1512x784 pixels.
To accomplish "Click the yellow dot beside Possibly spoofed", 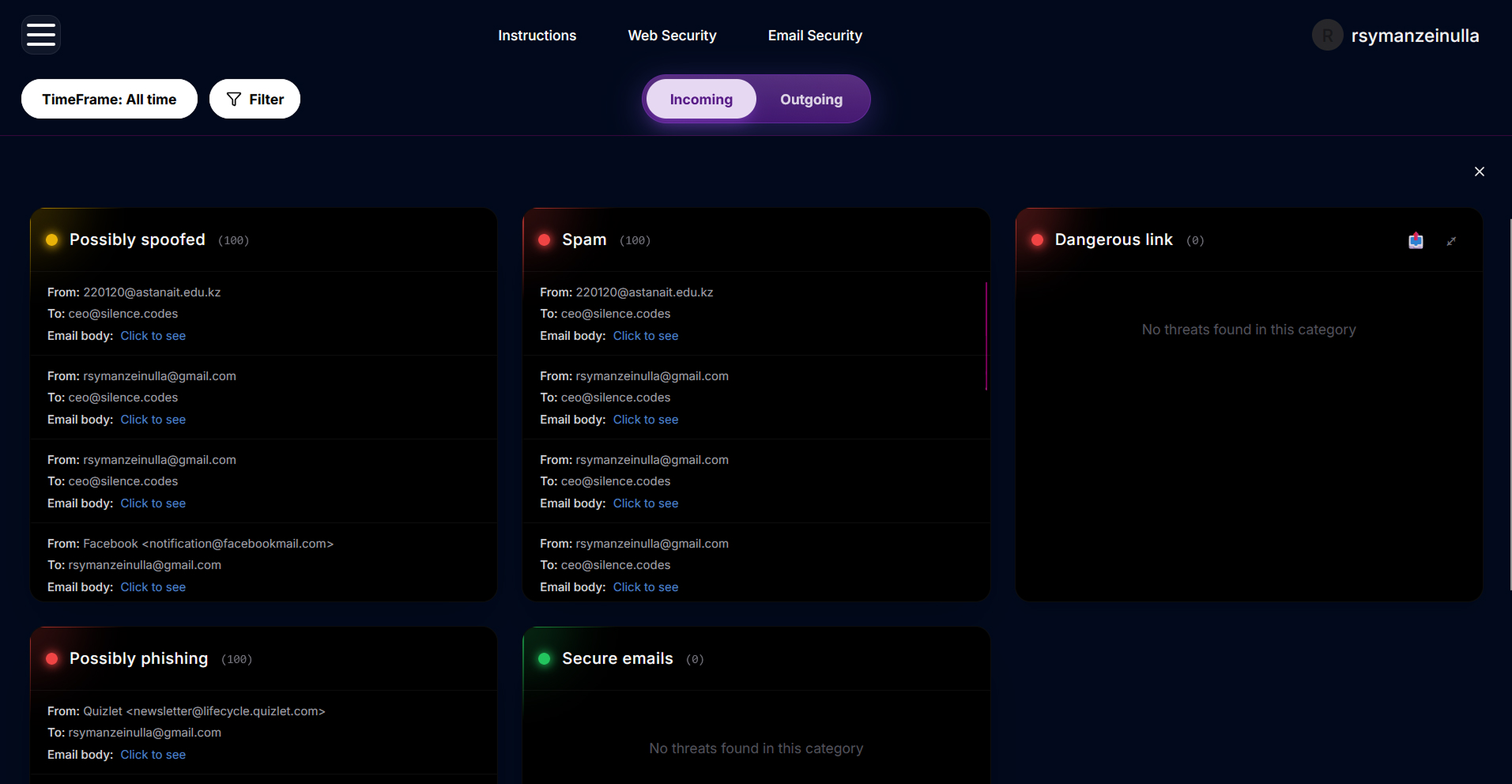I will pyautogui.click(x=52, y=240).
